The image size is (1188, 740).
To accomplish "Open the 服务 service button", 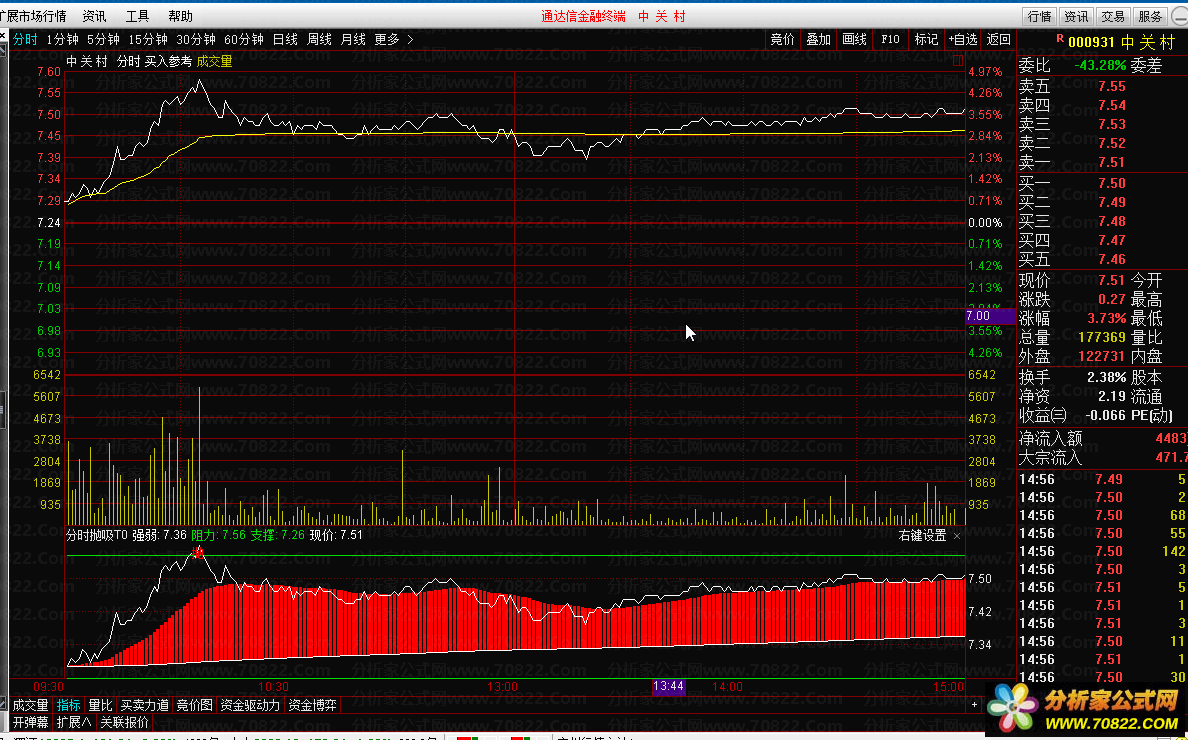I will click(1150, 17).
